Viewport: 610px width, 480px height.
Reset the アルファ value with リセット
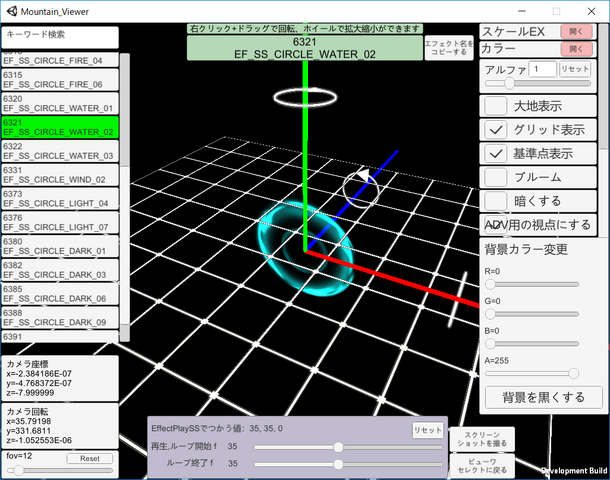[x=574, y=69]
